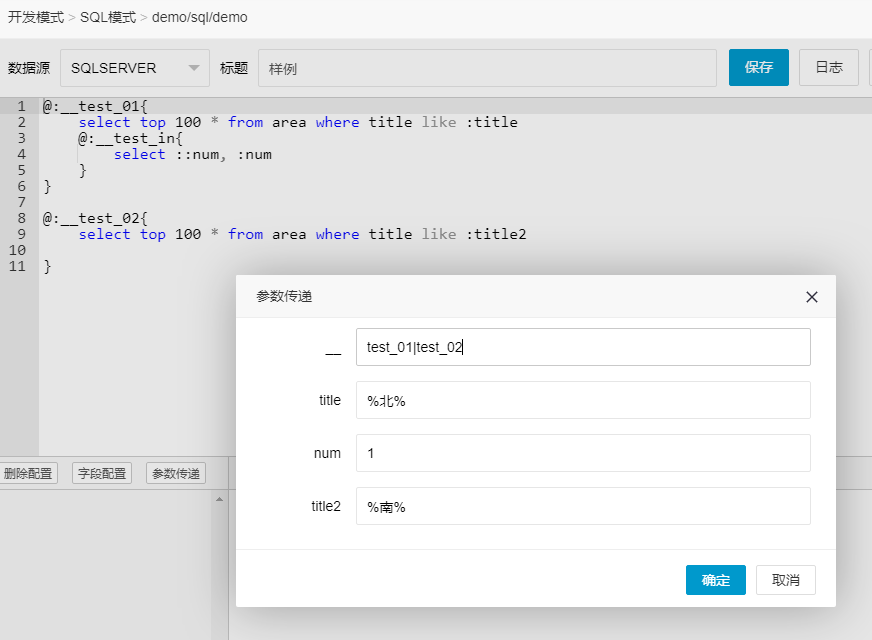Click line number 7 in editor gutter
Screen dimensions: 872x640
point(21,202)
